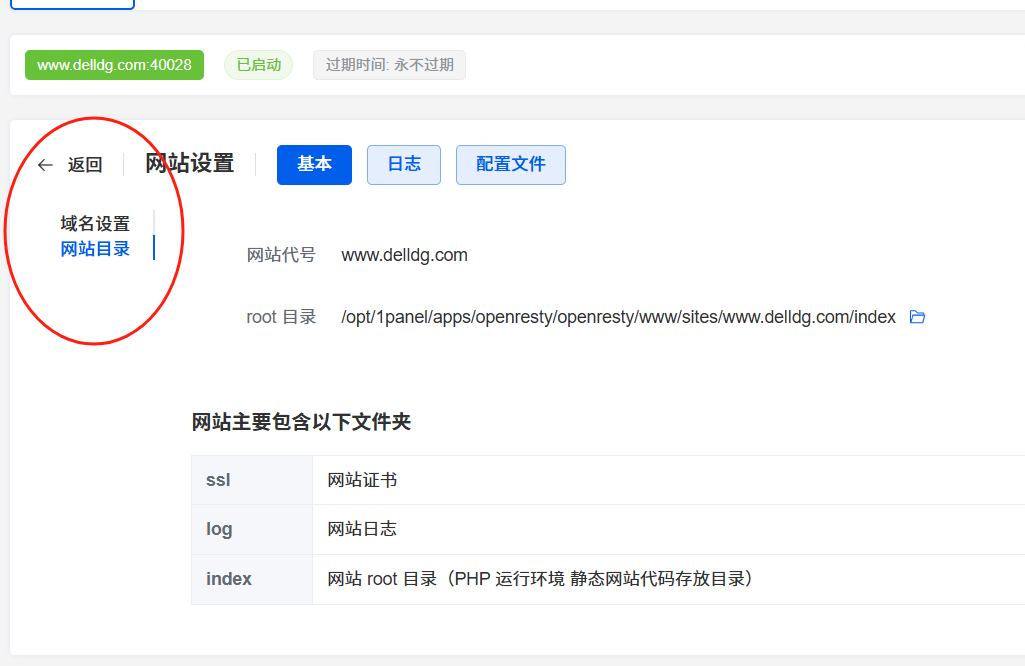Click the root directory path text

click(x=618, y=317)
